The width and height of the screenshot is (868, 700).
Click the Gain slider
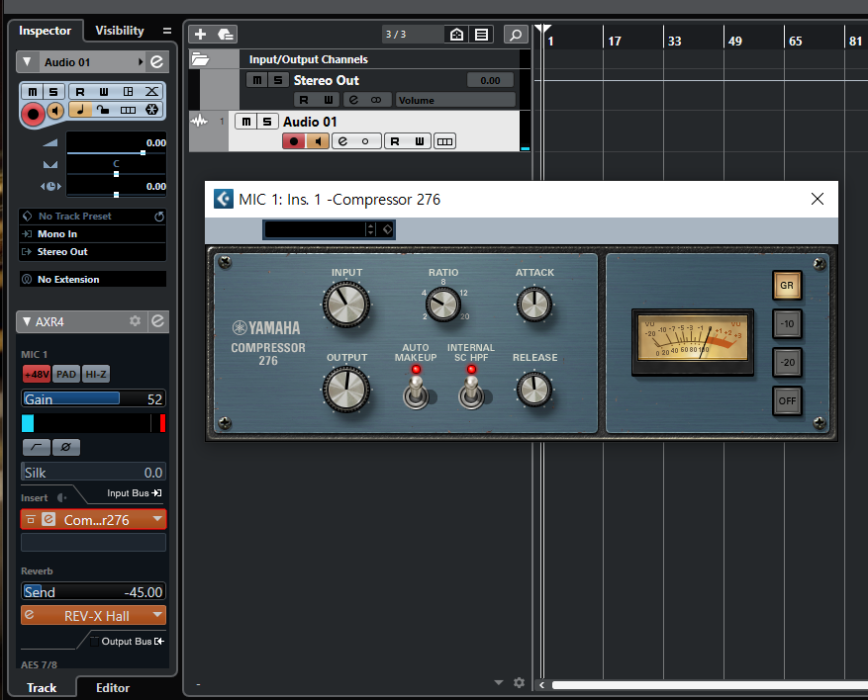coord(93,398)
